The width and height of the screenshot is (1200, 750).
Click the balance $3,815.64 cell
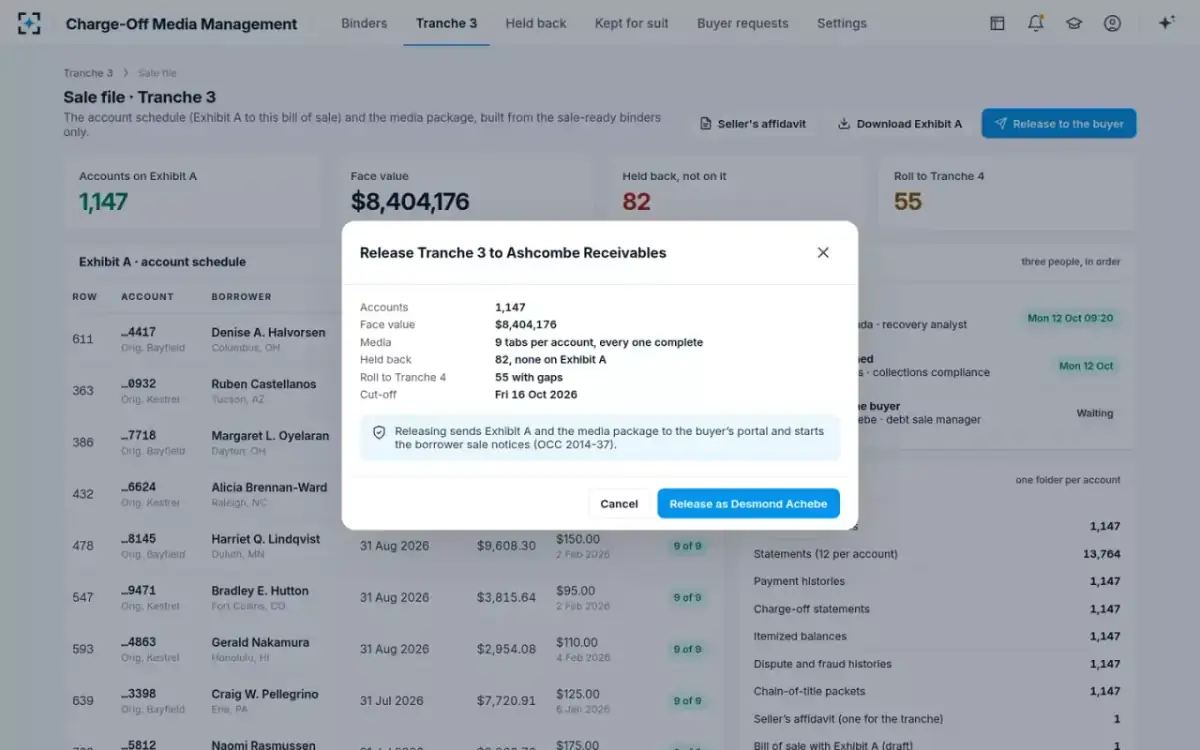pos(506,598)
